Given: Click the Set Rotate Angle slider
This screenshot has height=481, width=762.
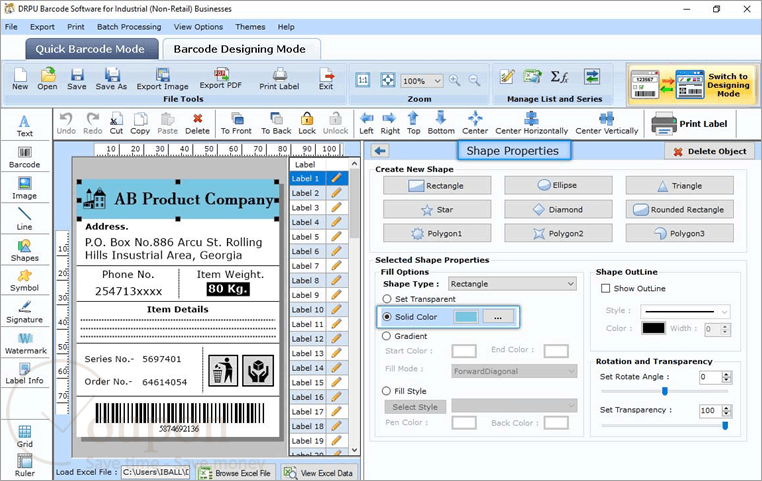Looking at the screenshot, I should coord(665,391).
